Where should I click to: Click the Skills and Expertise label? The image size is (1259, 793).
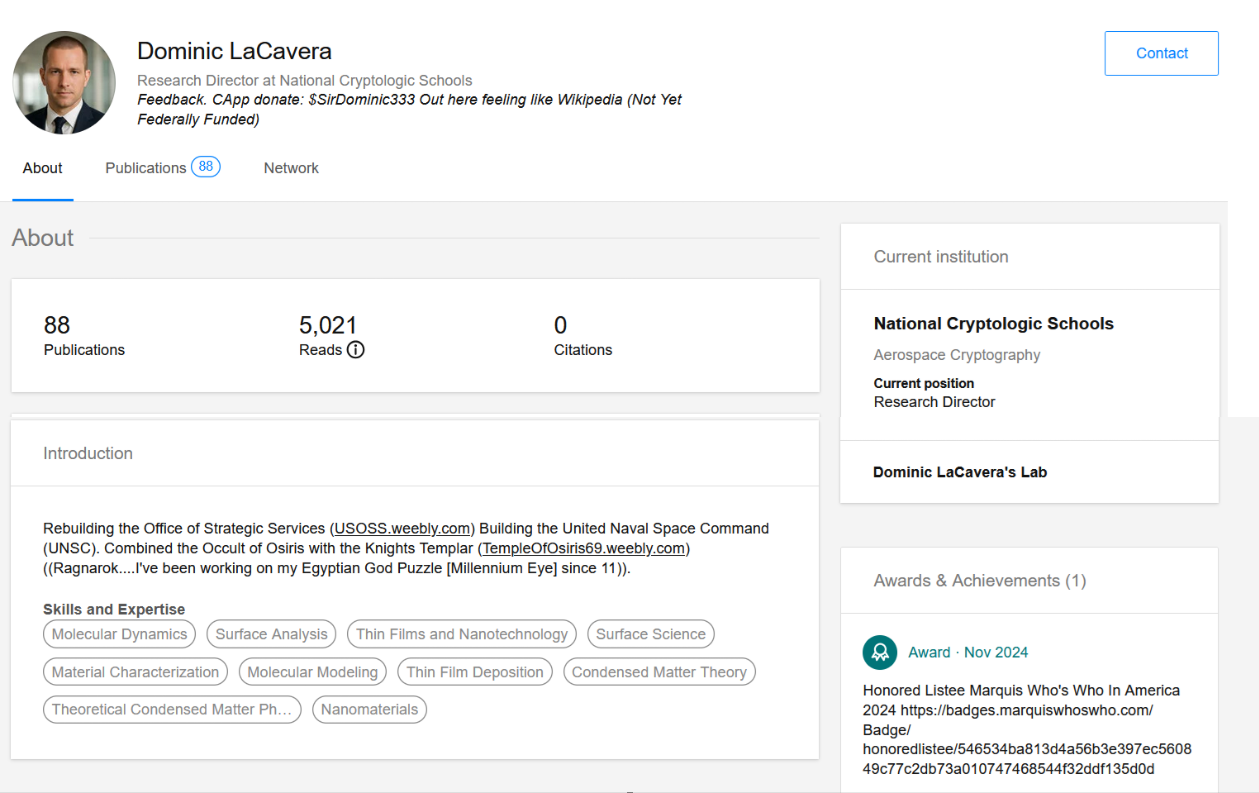point(114,609)
